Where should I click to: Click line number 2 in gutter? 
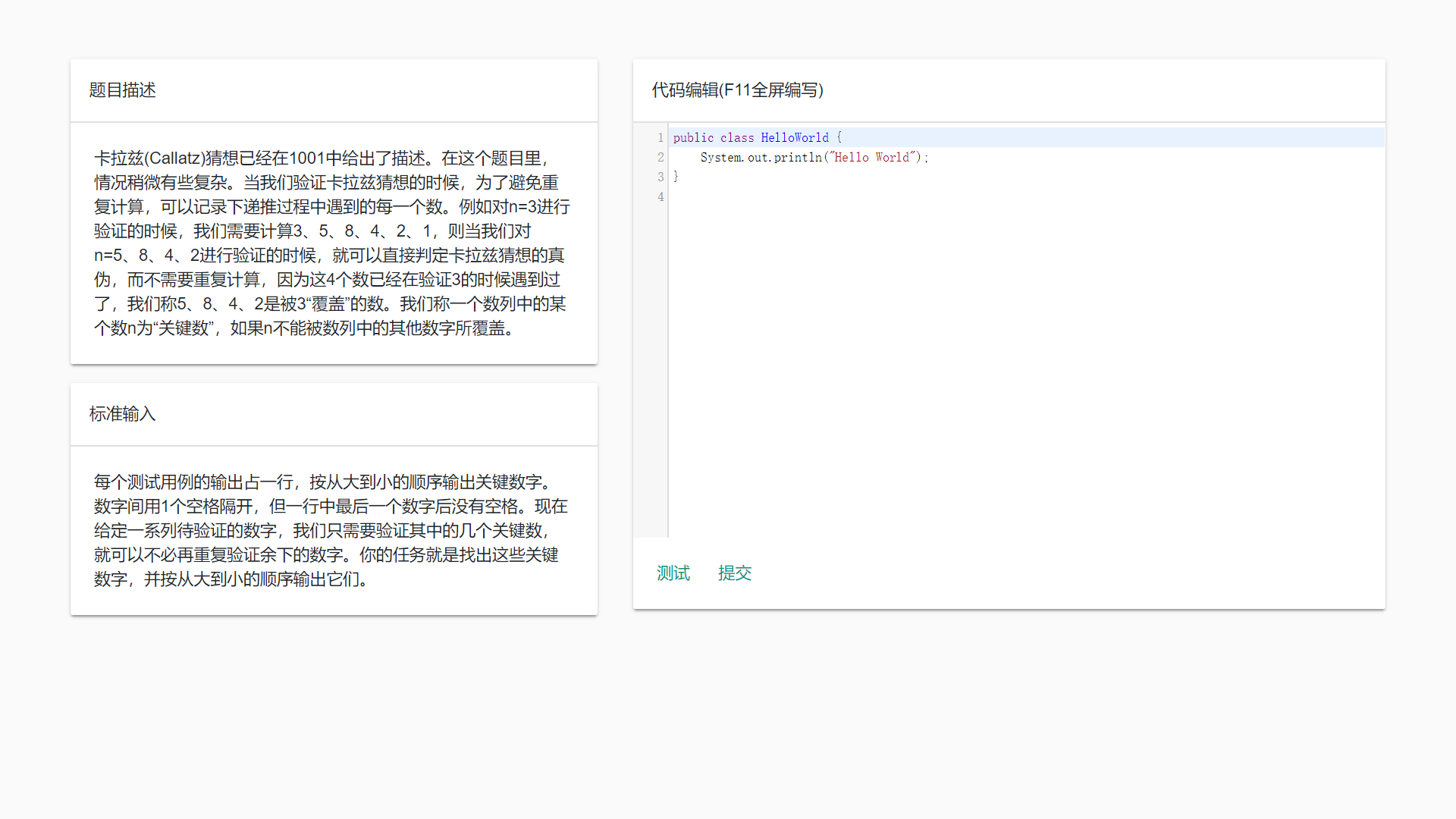661,158
